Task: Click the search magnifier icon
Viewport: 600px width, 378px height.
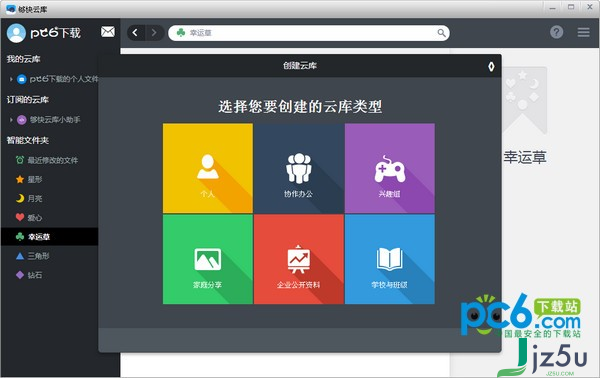Action: pos(442,33)
